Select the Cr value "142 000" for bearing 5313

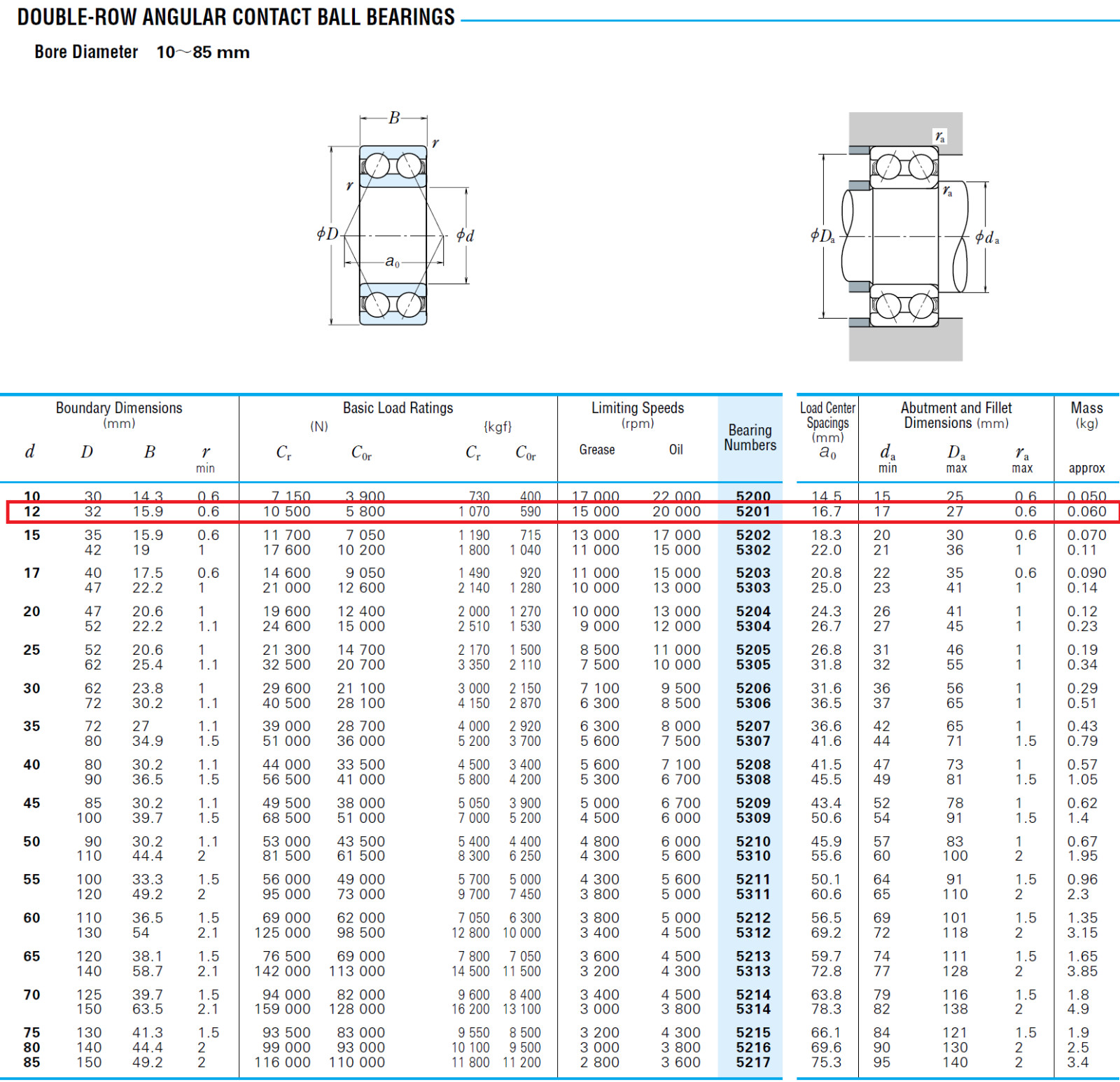tap(283, 971)
